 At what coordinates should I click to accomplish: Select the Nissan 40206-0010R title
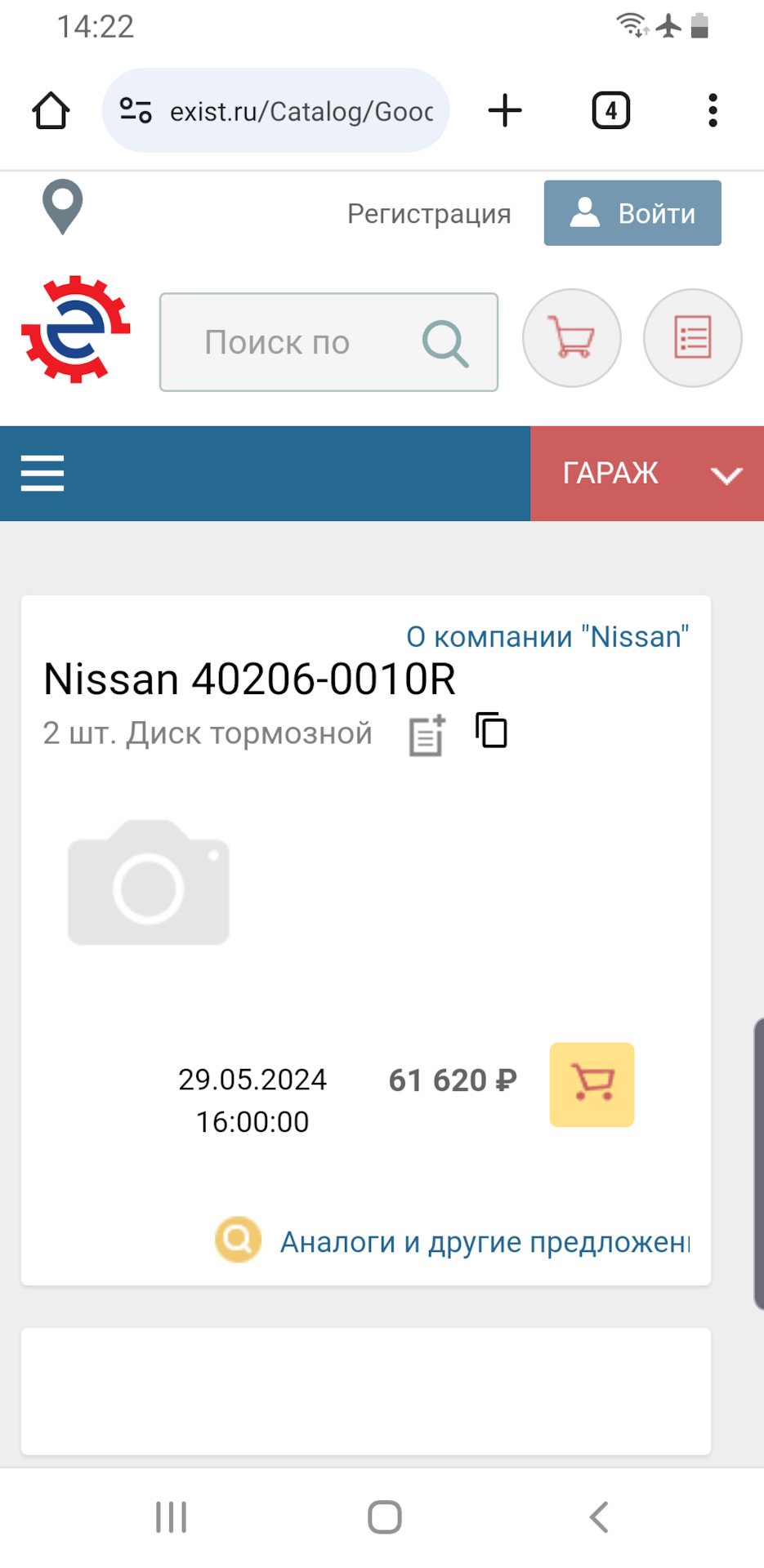pos(249,679)
